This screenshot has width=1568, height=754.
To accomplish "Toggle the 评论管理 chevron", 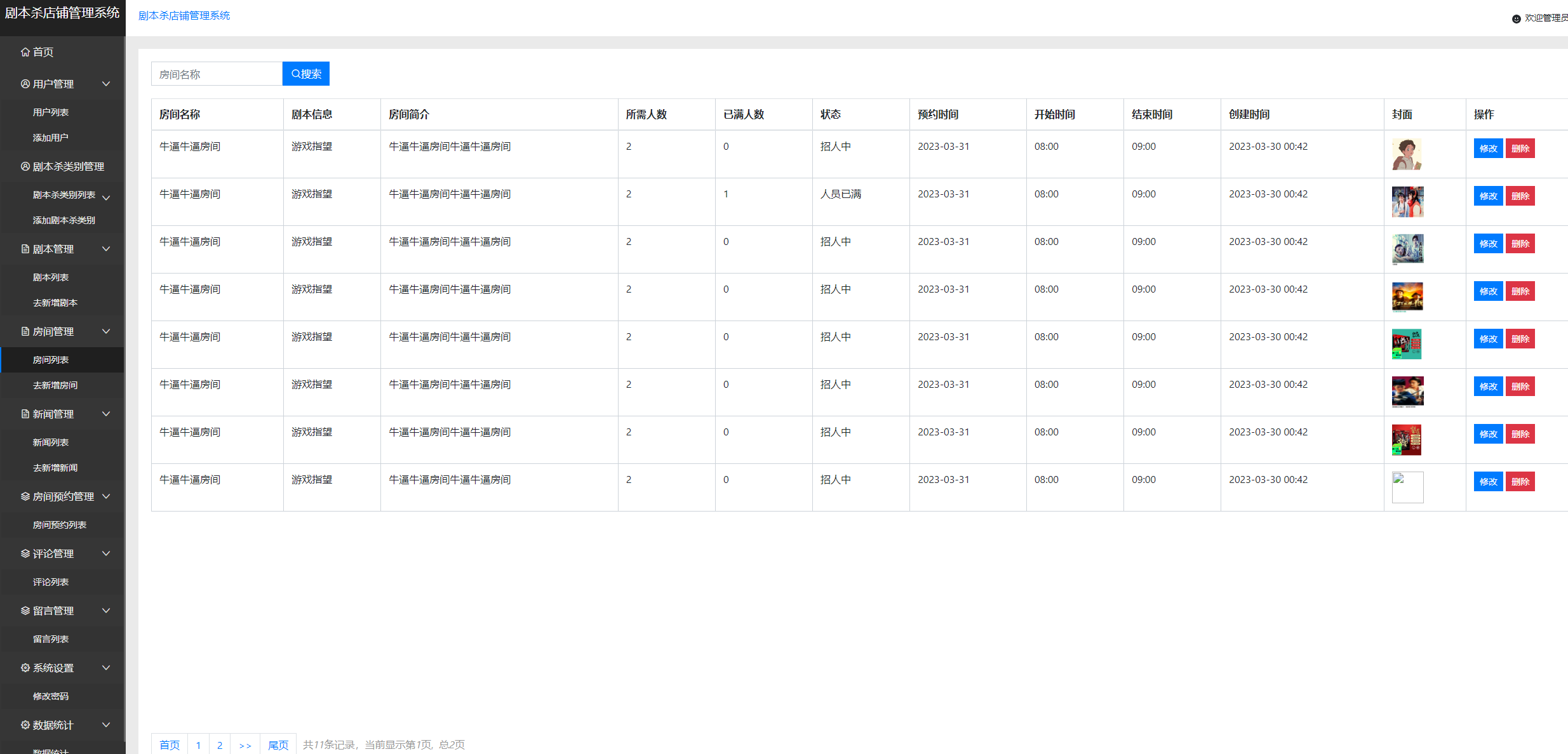I will (106, 553).
